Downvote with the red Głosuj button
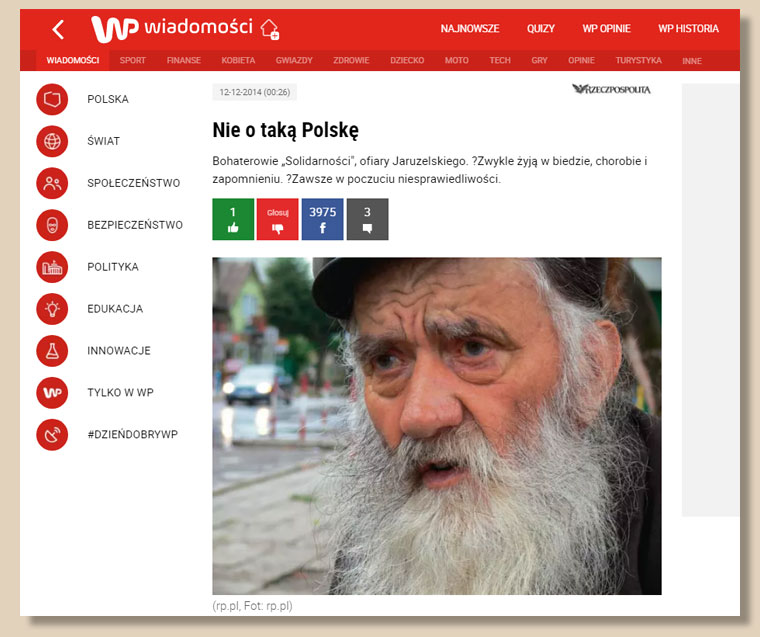Image resolution: width=760 pixels, height=637 pixels. [x=278, y=219]
